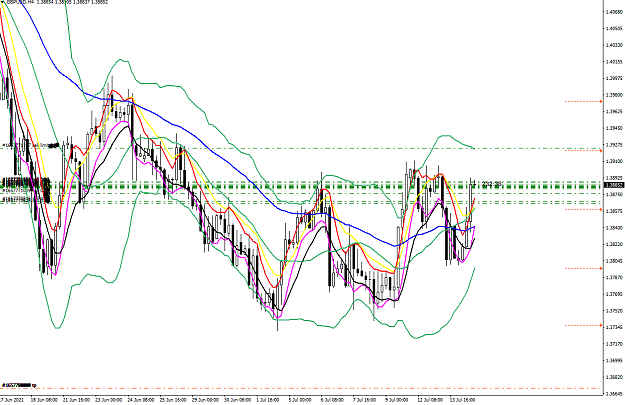Click the 1.40330 price scale label
This screenshot has width=625, height=405.
614,45
